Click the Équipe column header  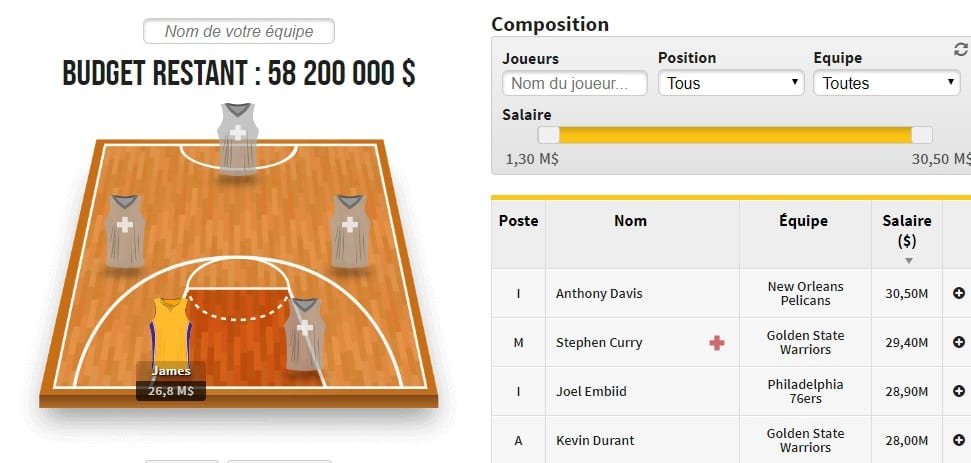803,221
